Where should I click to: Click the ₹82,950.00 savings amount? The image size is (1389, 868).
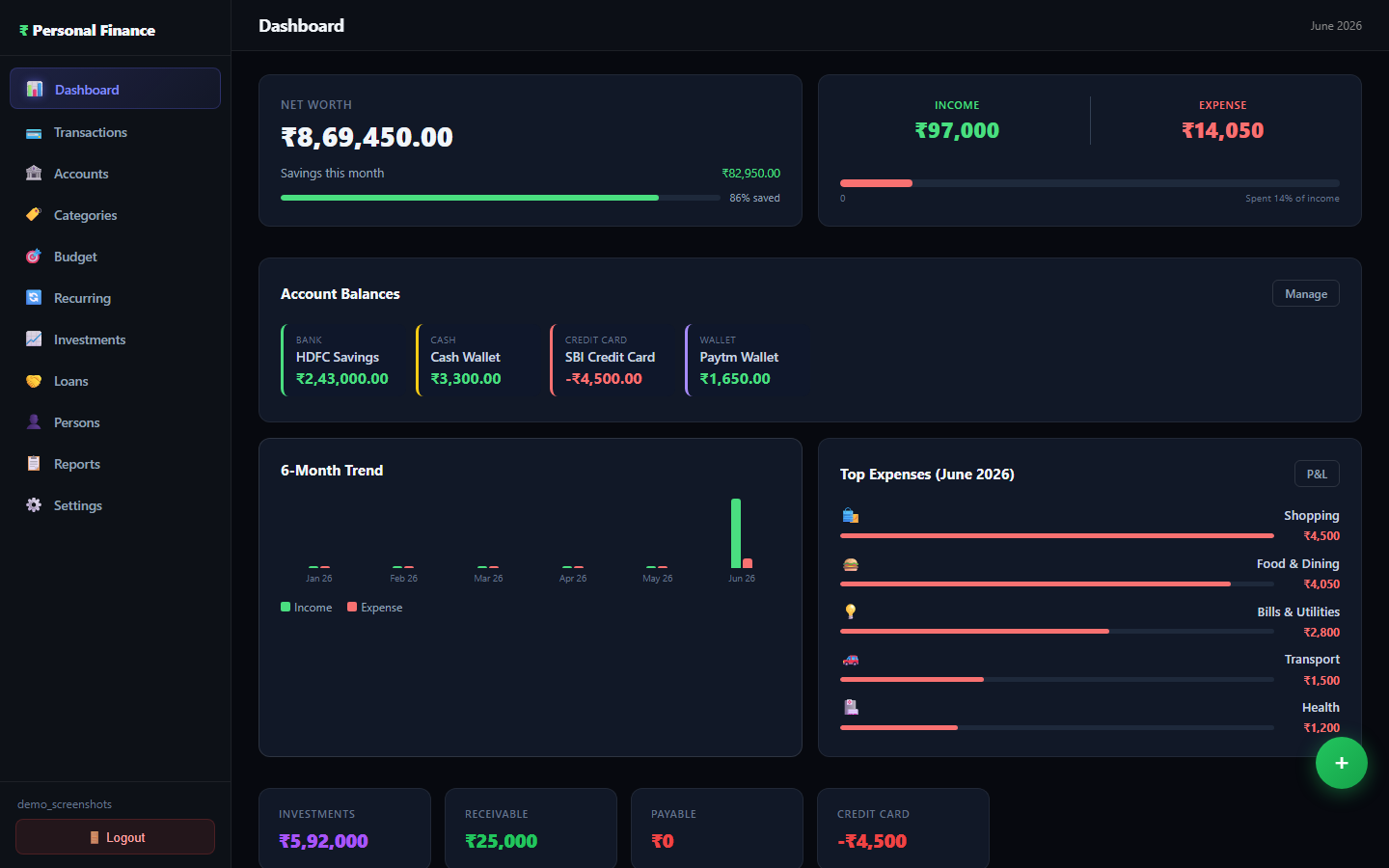[x=750, y=174]
